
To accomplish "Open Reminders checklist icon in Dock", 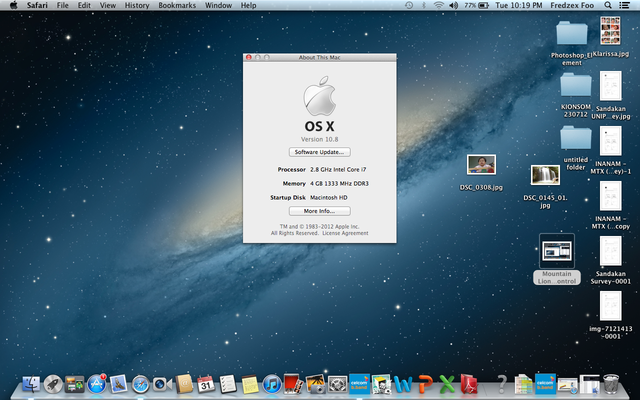I will (x=228, y=384).
